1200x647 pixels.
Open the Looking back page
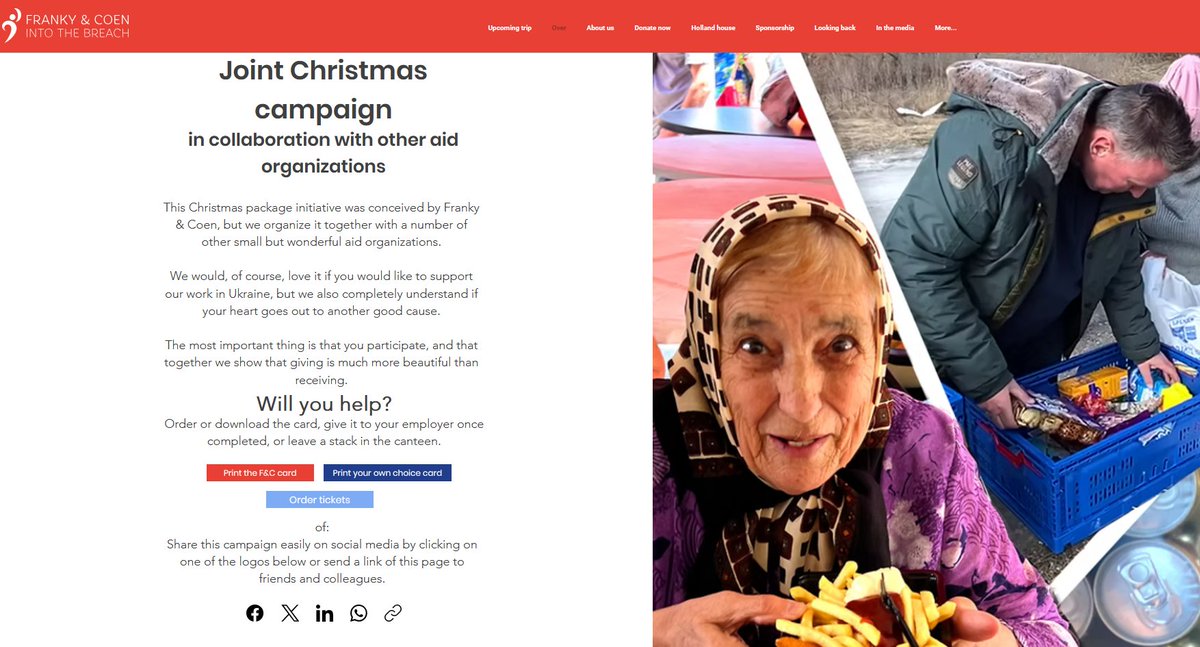point(835,28)
